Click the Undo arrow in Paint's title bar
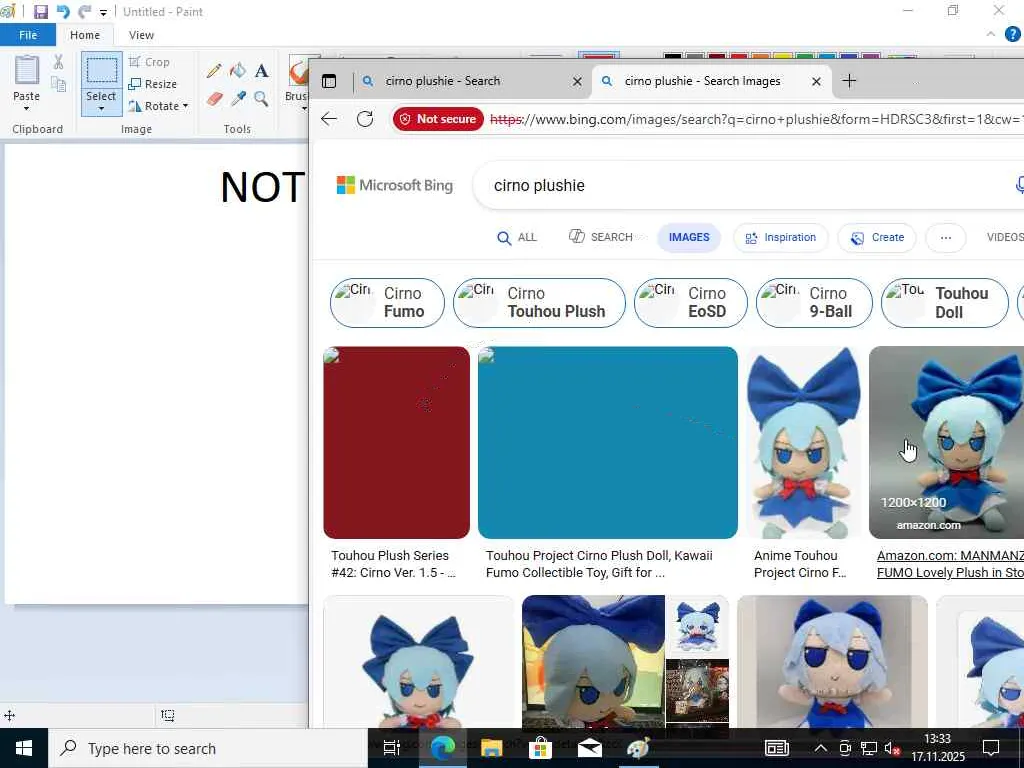The width and height of the screenshot is (1024, 768). click(x=63, y=12)
